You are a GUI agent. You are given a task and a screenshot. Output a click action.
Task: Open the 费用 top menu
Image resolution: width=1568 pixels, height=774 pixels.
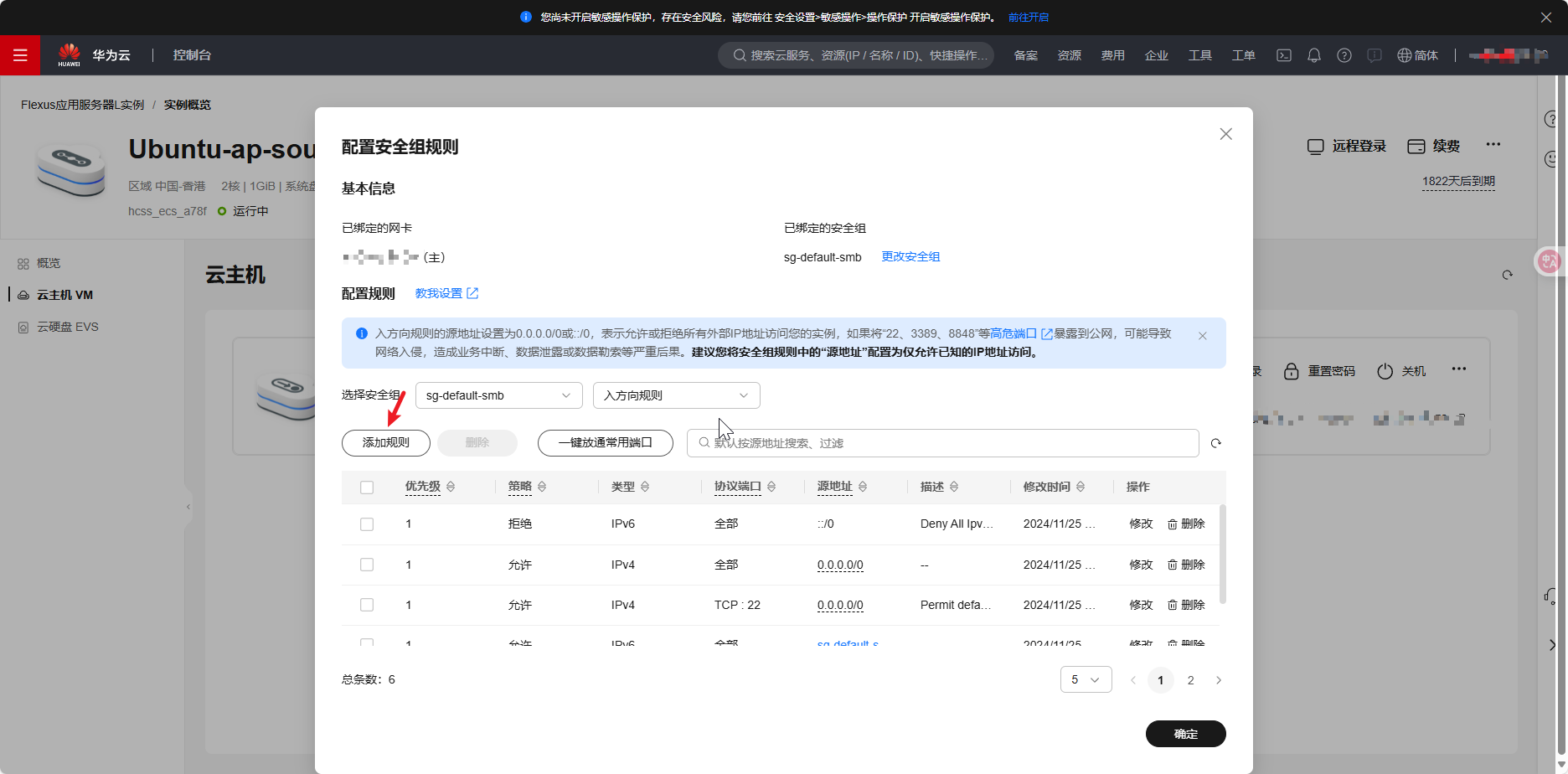pos(1112,55)
